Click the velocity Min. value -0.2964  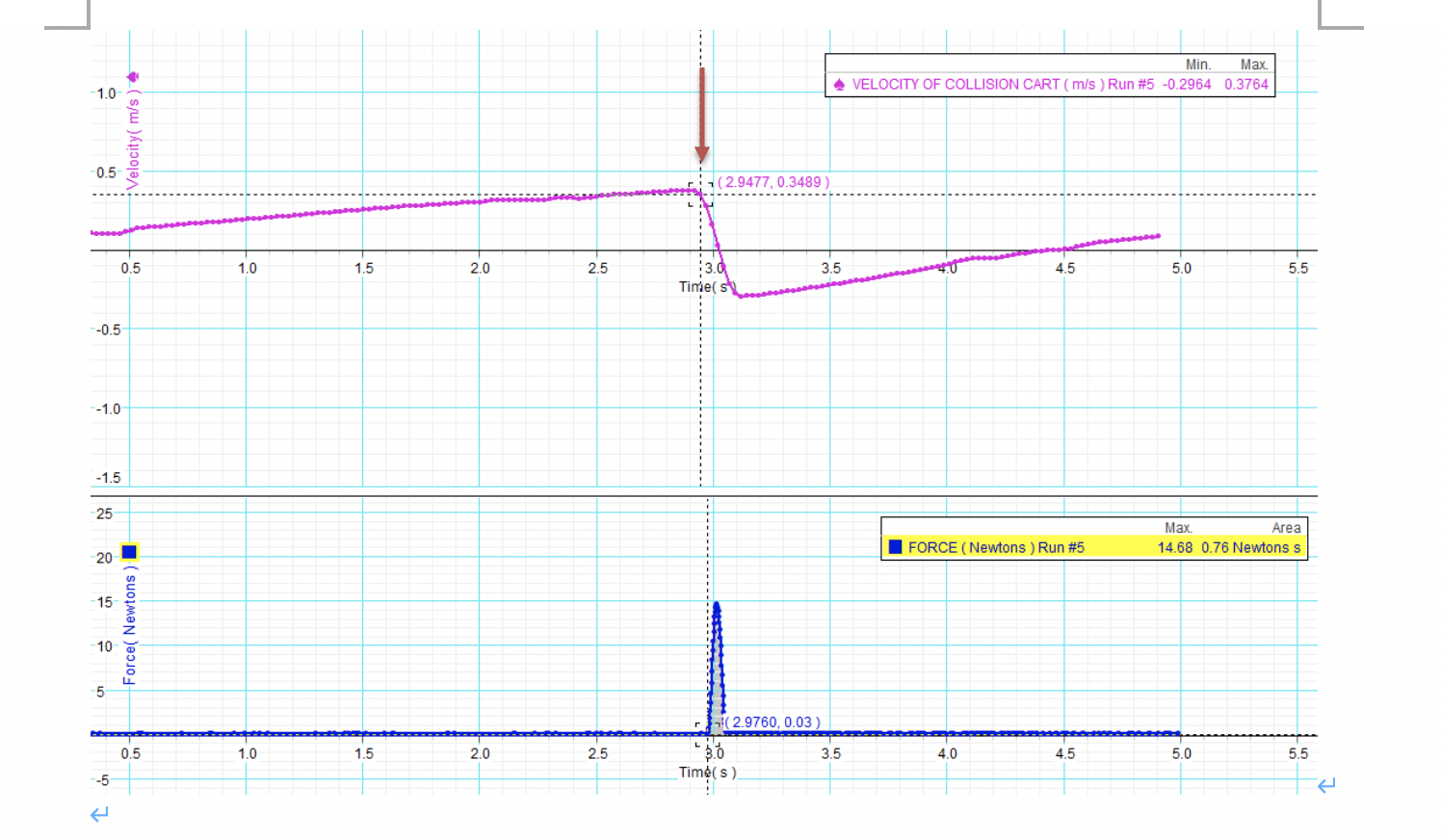[x=1187, y=85]
